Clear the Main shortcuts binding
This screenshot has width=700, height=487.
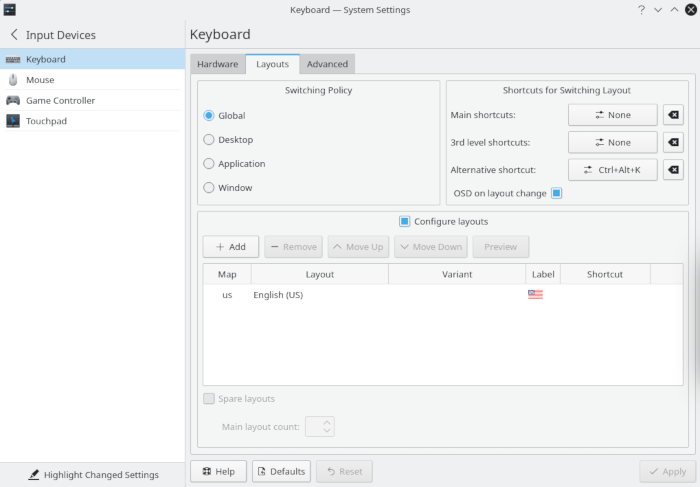click(x=673, y=115)
